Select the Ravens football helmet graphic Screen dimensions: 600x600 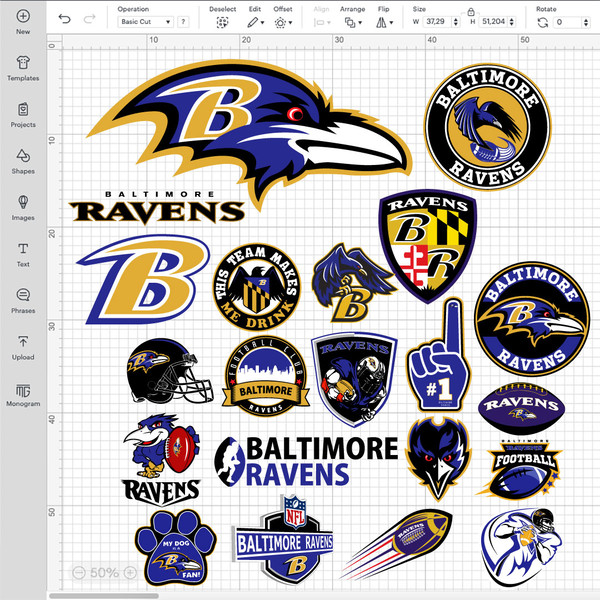point(170,371)
